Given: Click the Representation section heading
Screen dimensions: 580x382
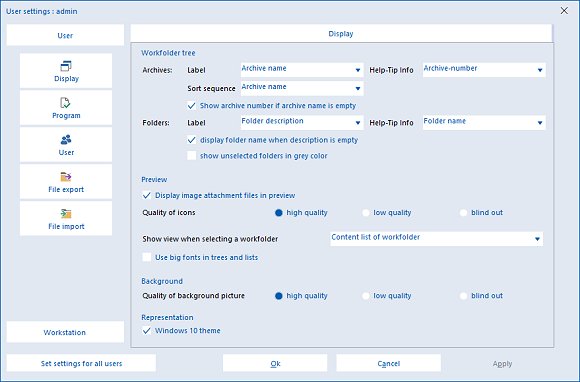Looking at the screenshot, I should pyautogui.click(x=167, y=317).
